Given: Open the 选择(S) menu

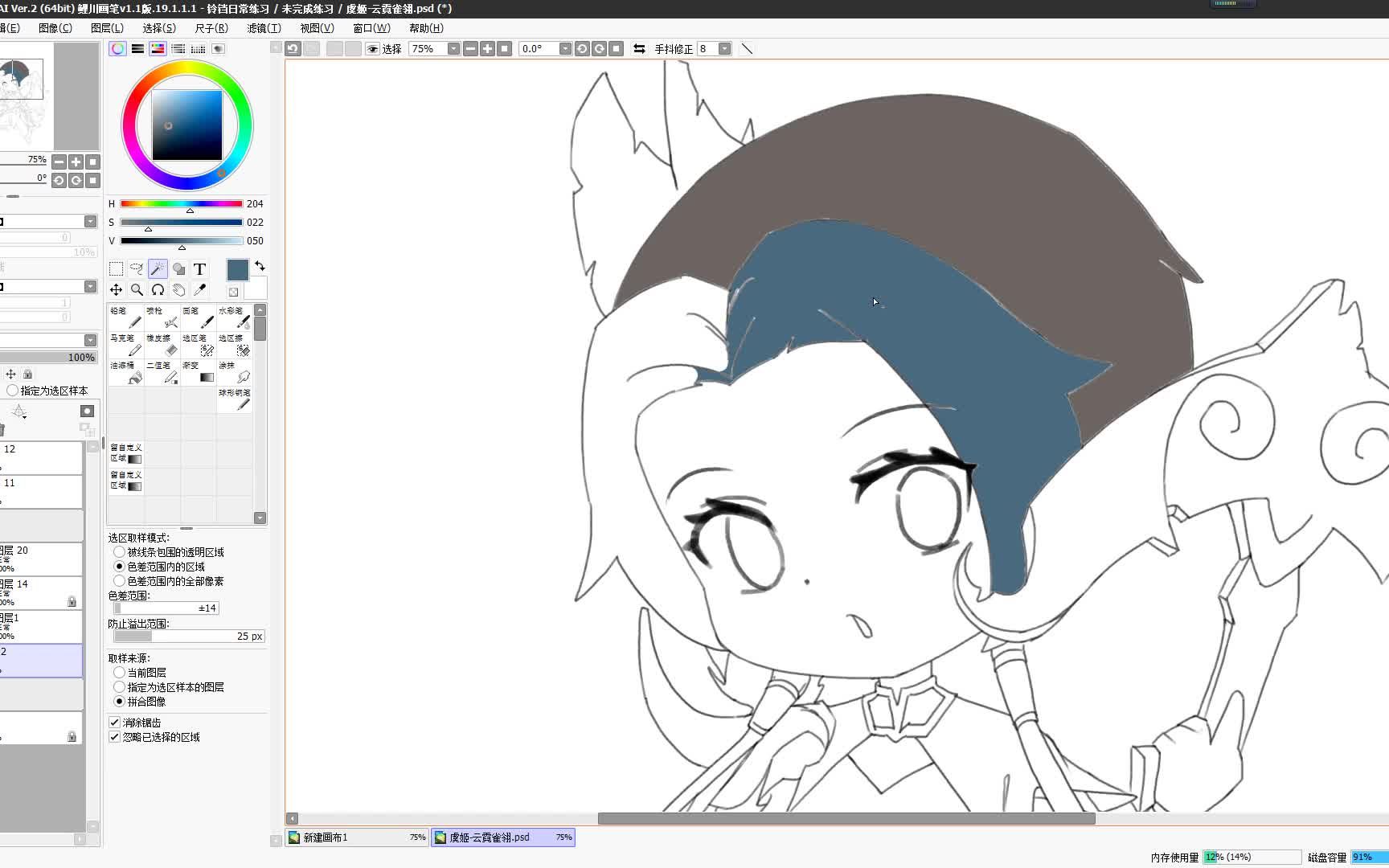Looking at the screenshot, I should tap(159, 28).
